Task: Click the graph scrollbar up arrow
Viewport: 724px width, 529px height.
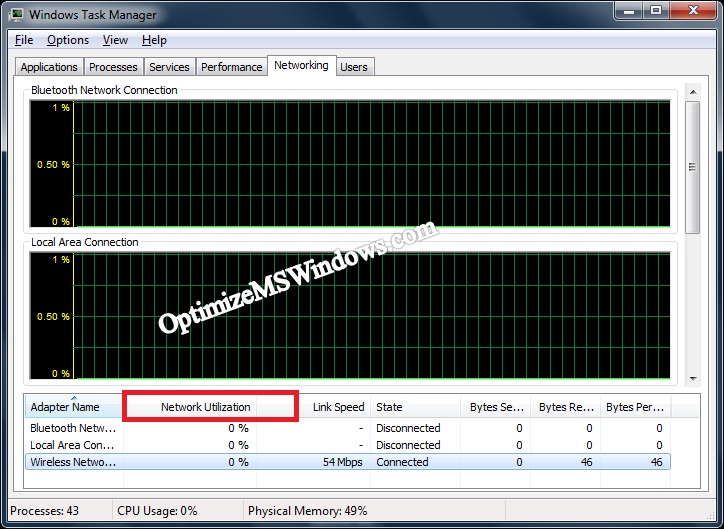Action: coord(693,92)
